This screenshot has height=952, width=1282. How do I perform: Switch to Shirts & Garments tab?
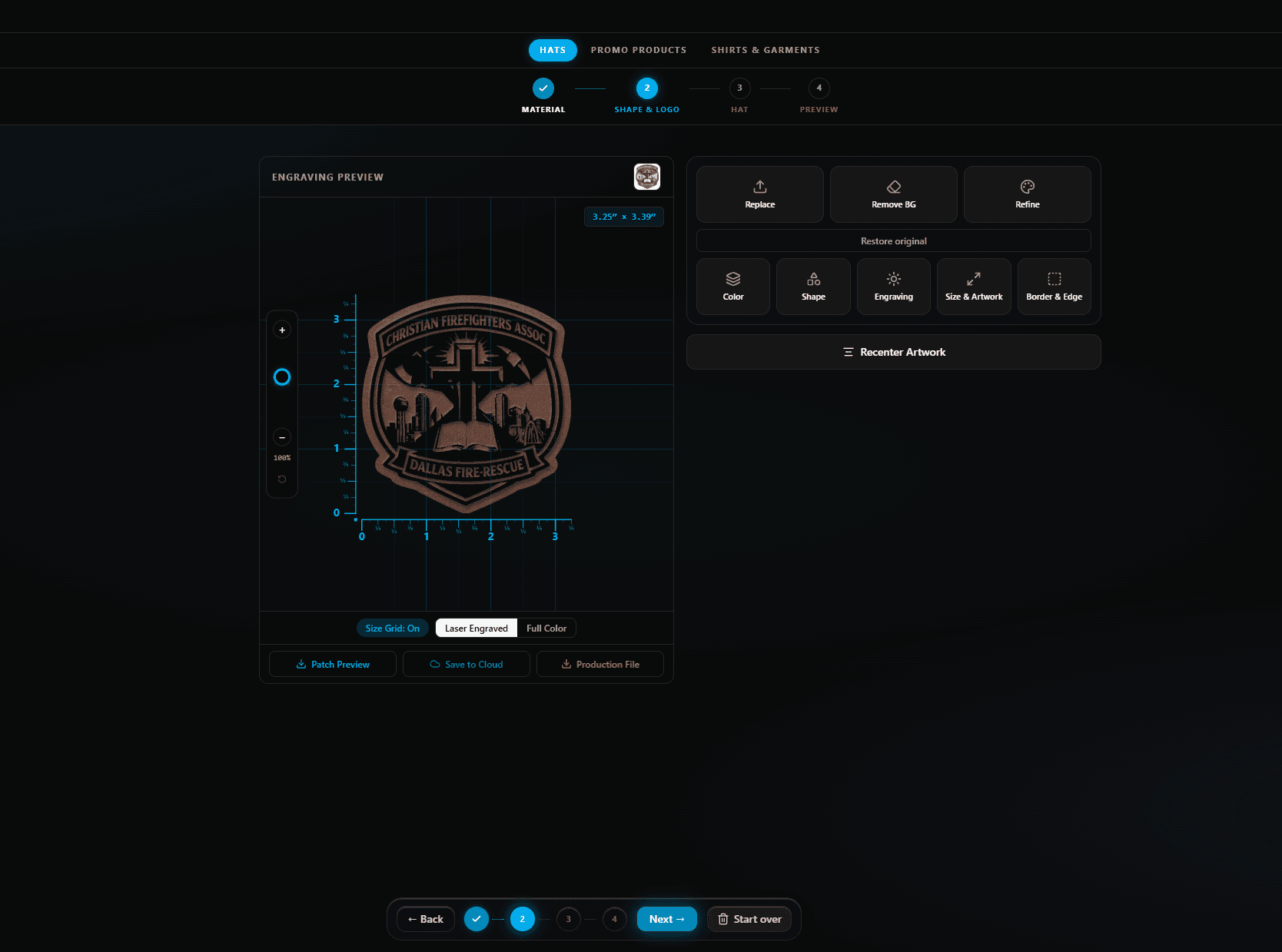coord(766,50)
